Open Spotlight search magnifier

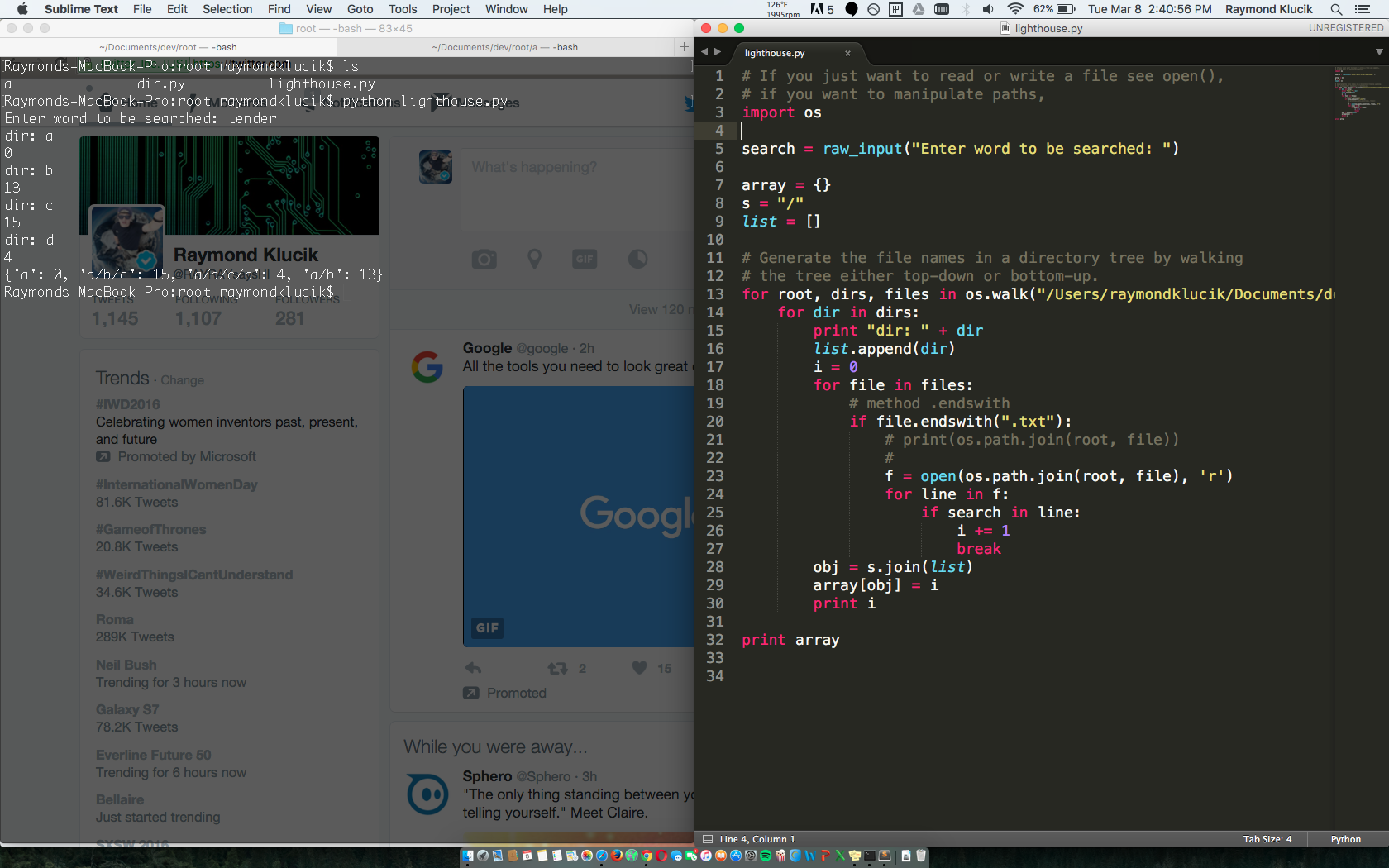pos(1336,9)
